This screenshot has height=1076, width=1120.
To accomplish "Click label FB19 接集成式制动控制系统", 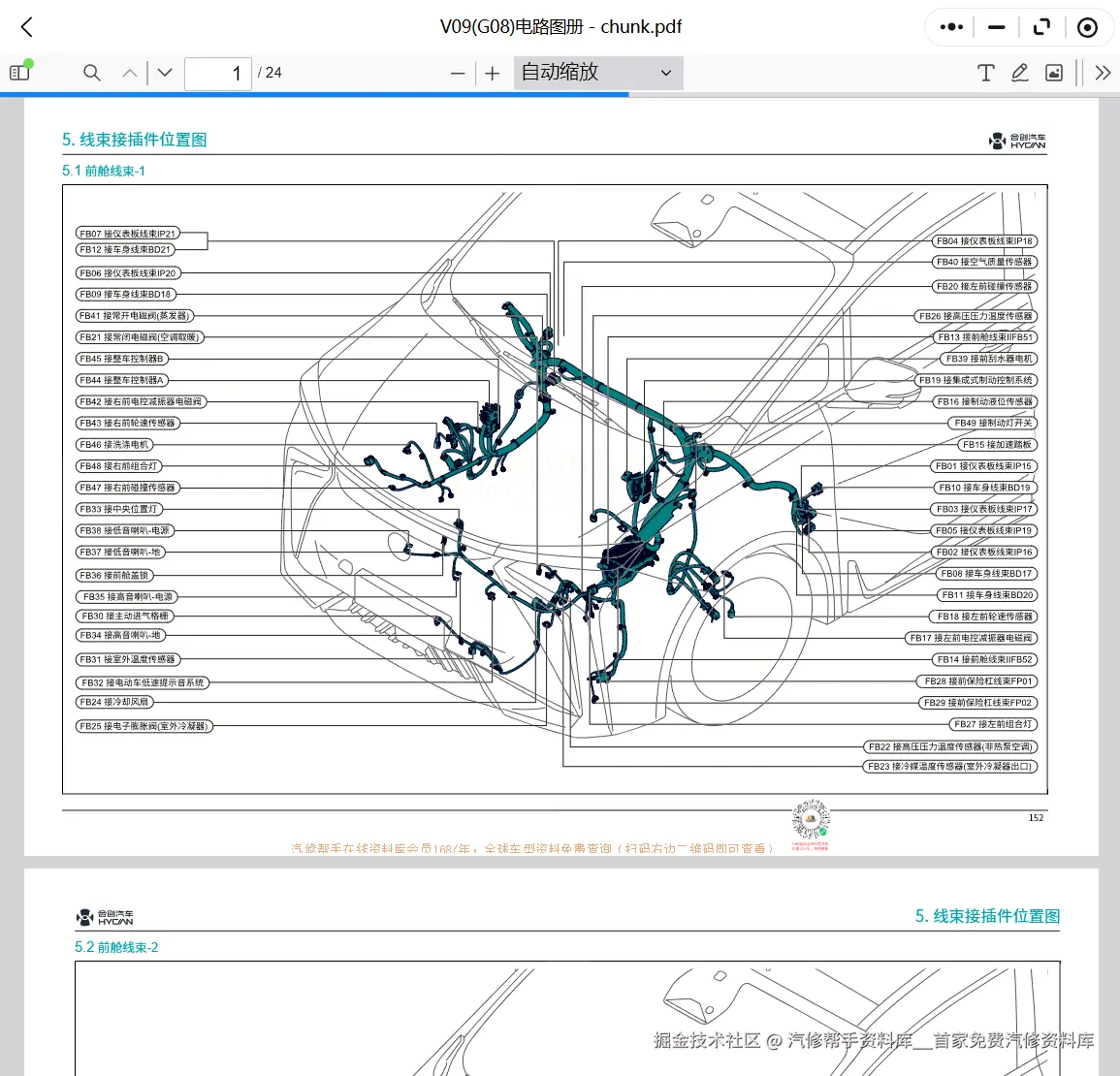I will point(976,380).
